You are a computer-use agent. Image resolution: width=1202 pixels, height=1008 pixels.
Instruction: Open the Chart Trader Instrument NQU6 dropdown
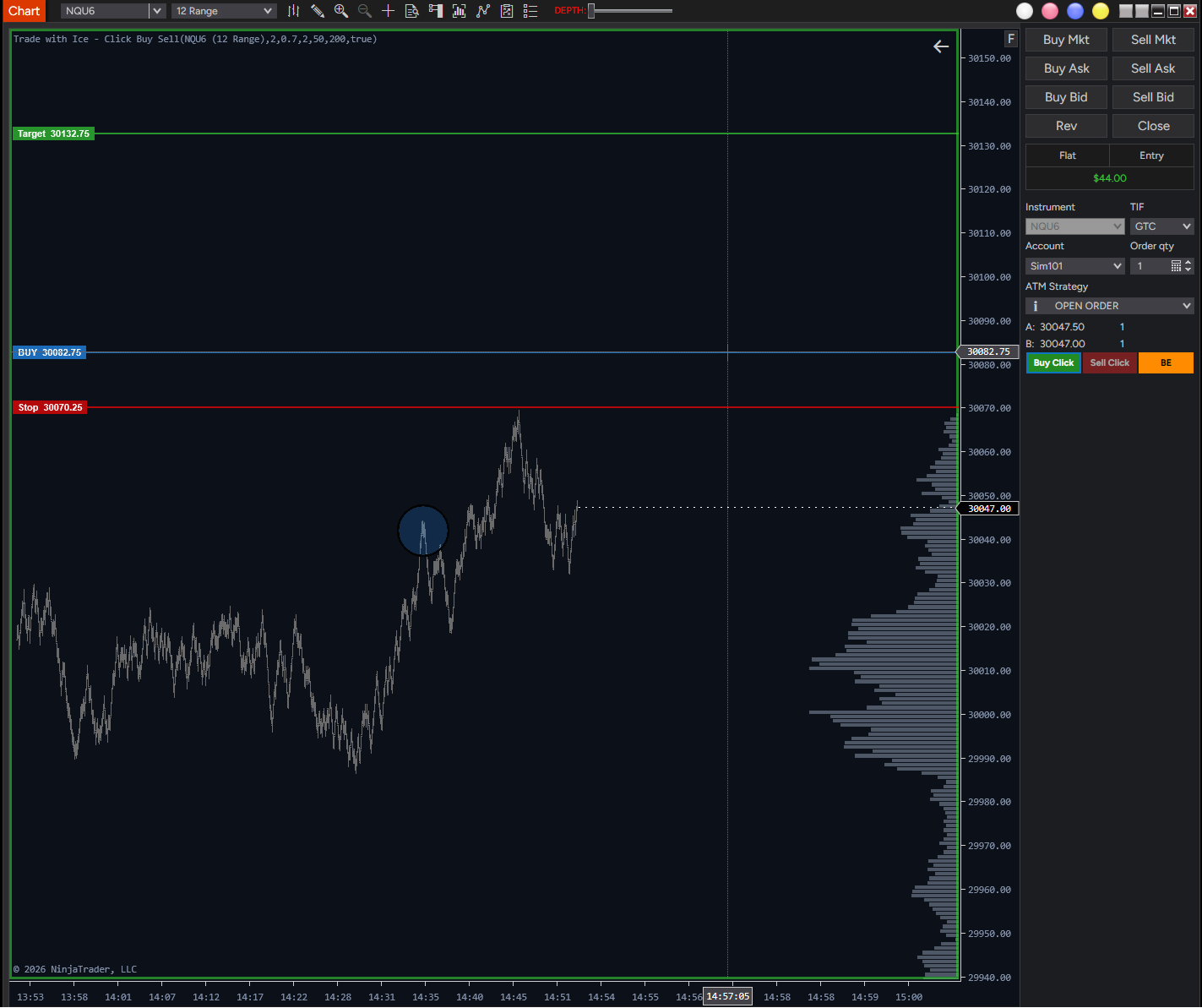pyautogui.click(x=1074, y=226)
